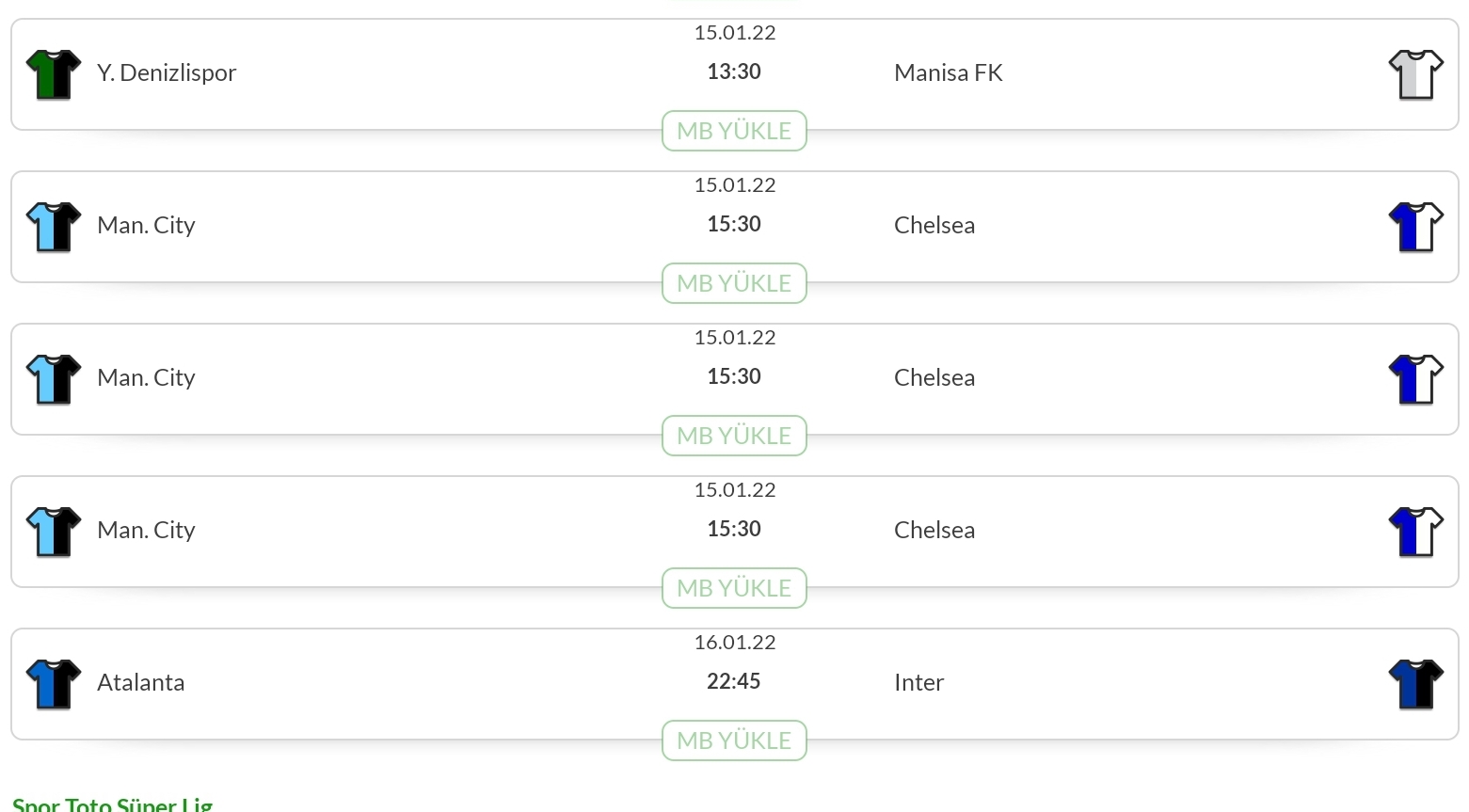Click the 22:45 match time

click(x=734, y=681)
